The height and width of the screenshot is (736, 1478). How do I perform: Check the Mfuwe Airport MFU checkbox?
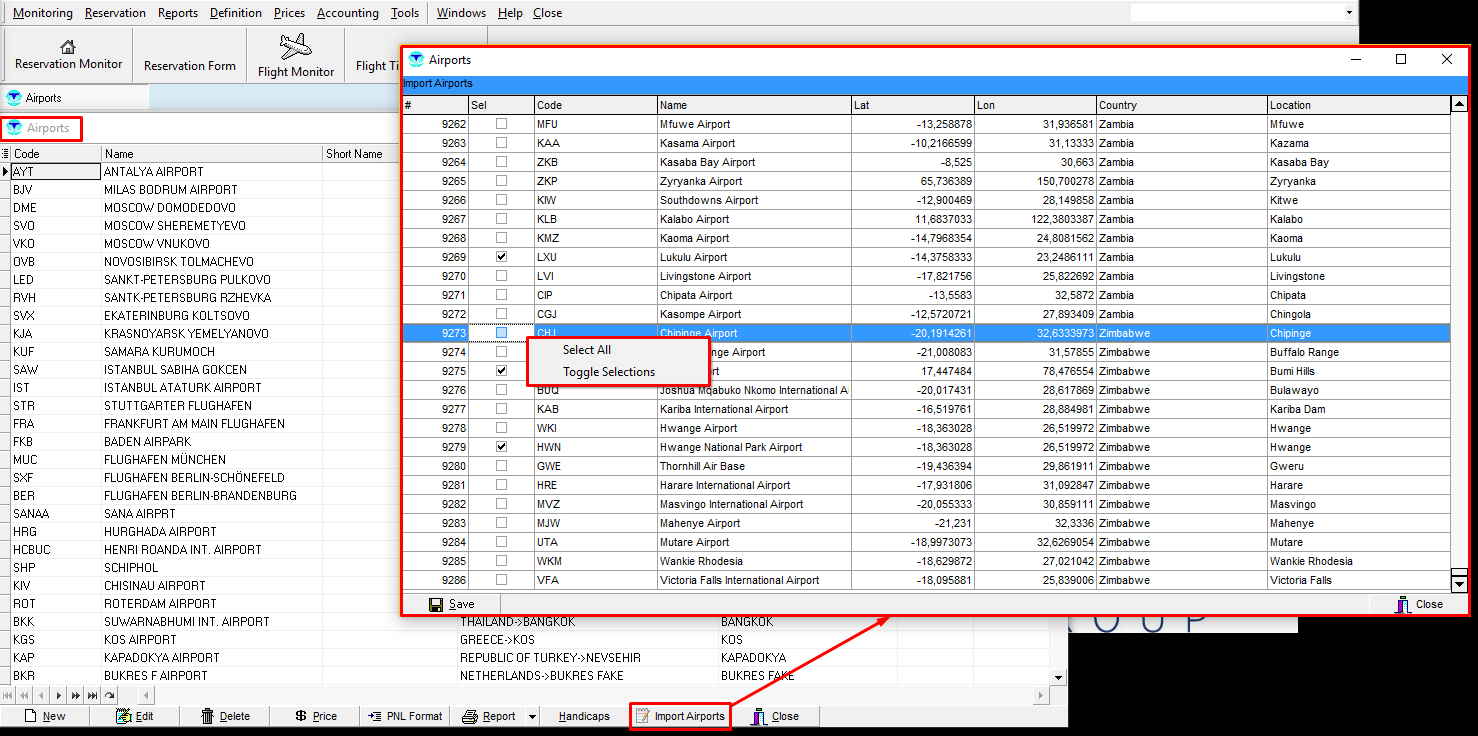[502, 124]
